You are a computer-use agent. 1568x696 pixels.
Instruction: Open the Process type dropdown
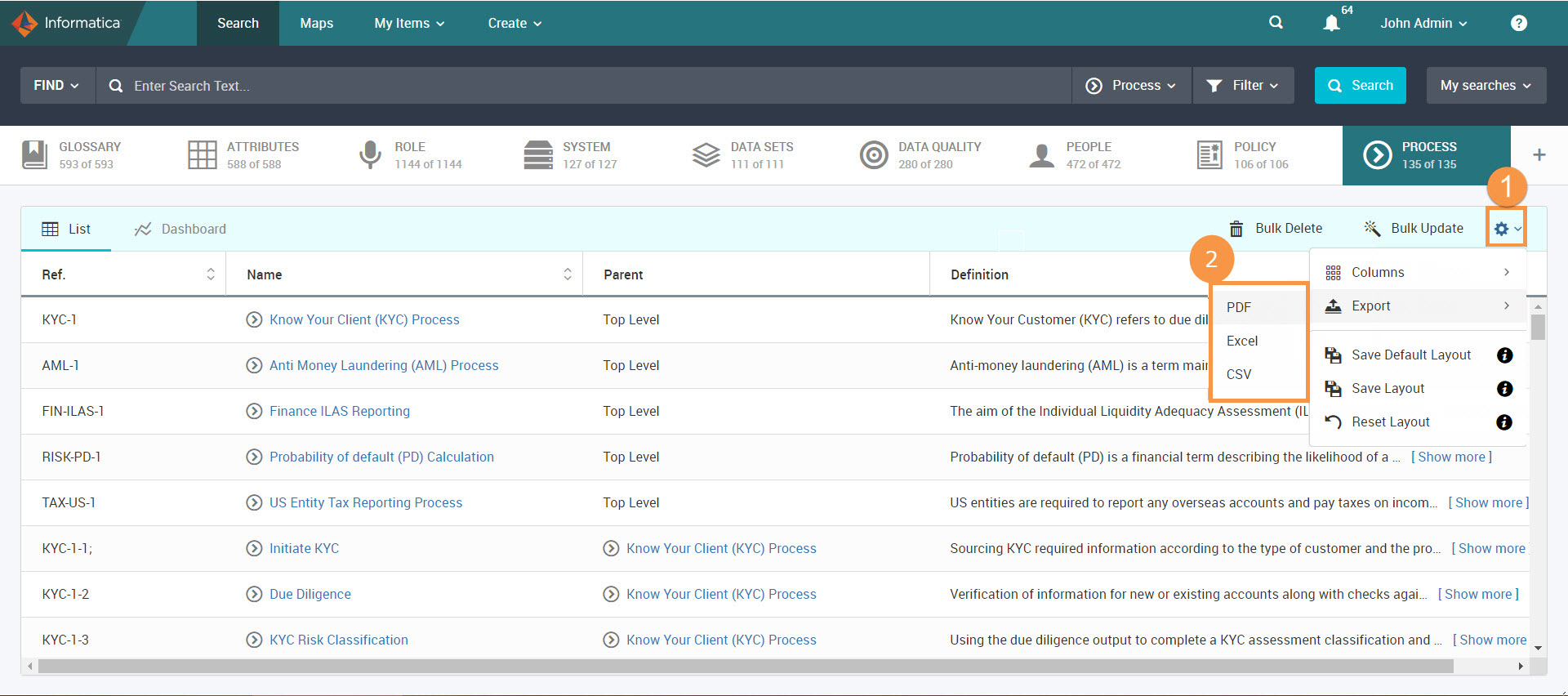click(x=1131, y=85)
